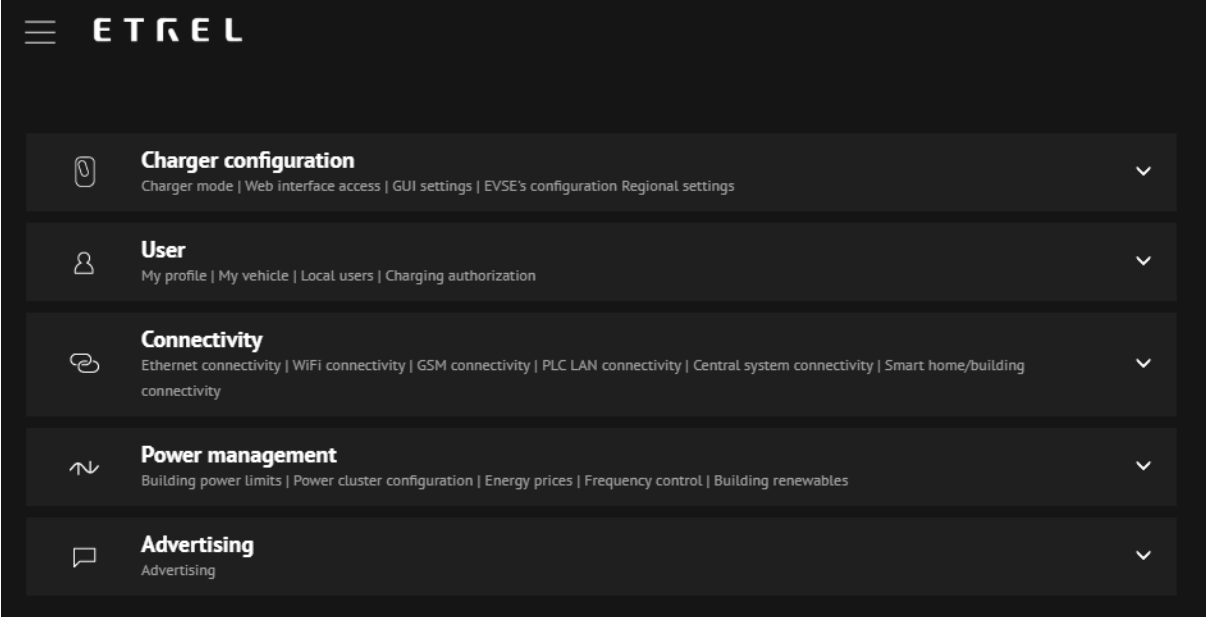
Task: Expand the Connectivity section chevron
Action: pos(1145,363)
